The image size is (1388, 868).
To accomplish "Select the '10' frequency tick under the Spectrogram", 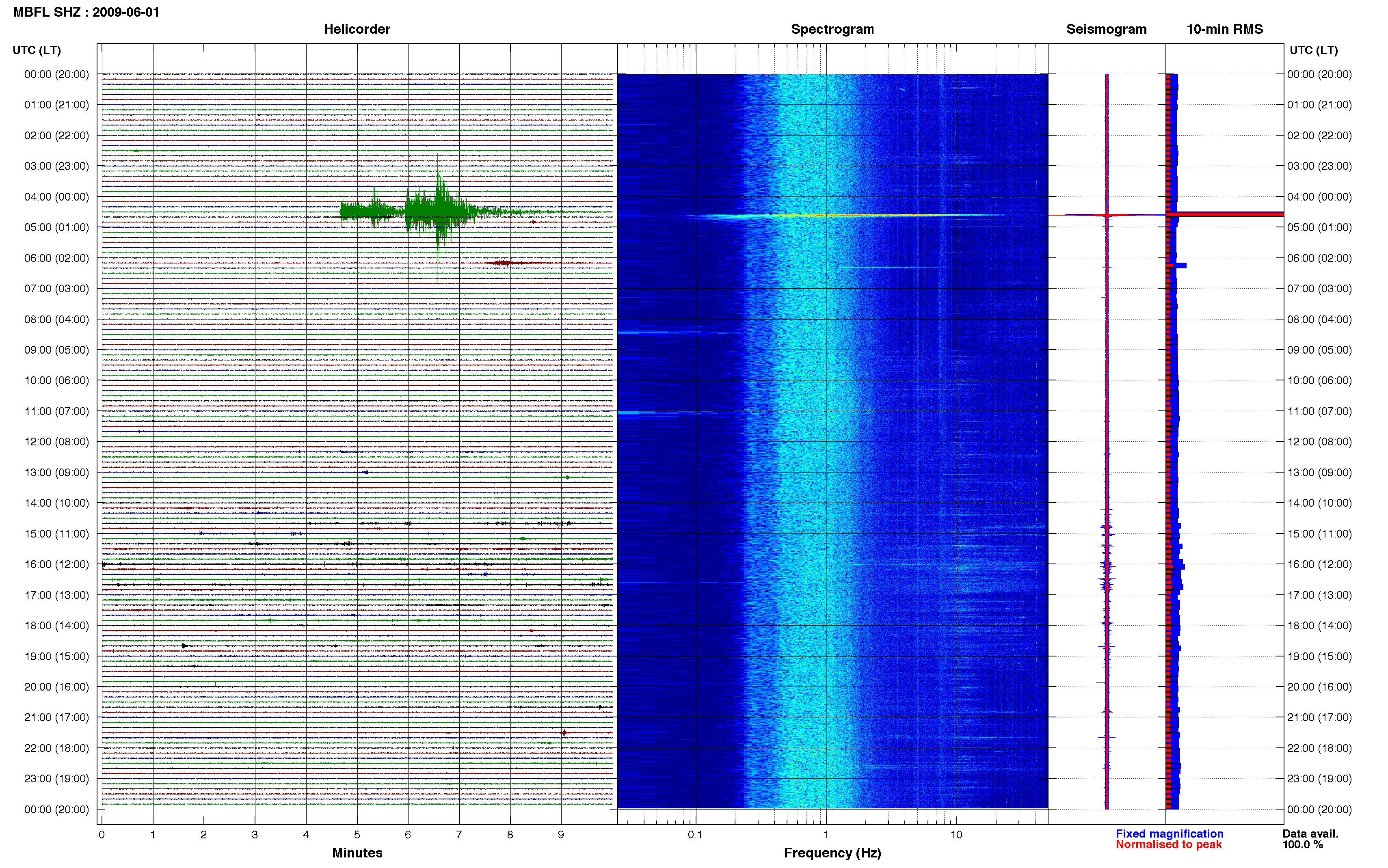I will (x=956, y=835).
